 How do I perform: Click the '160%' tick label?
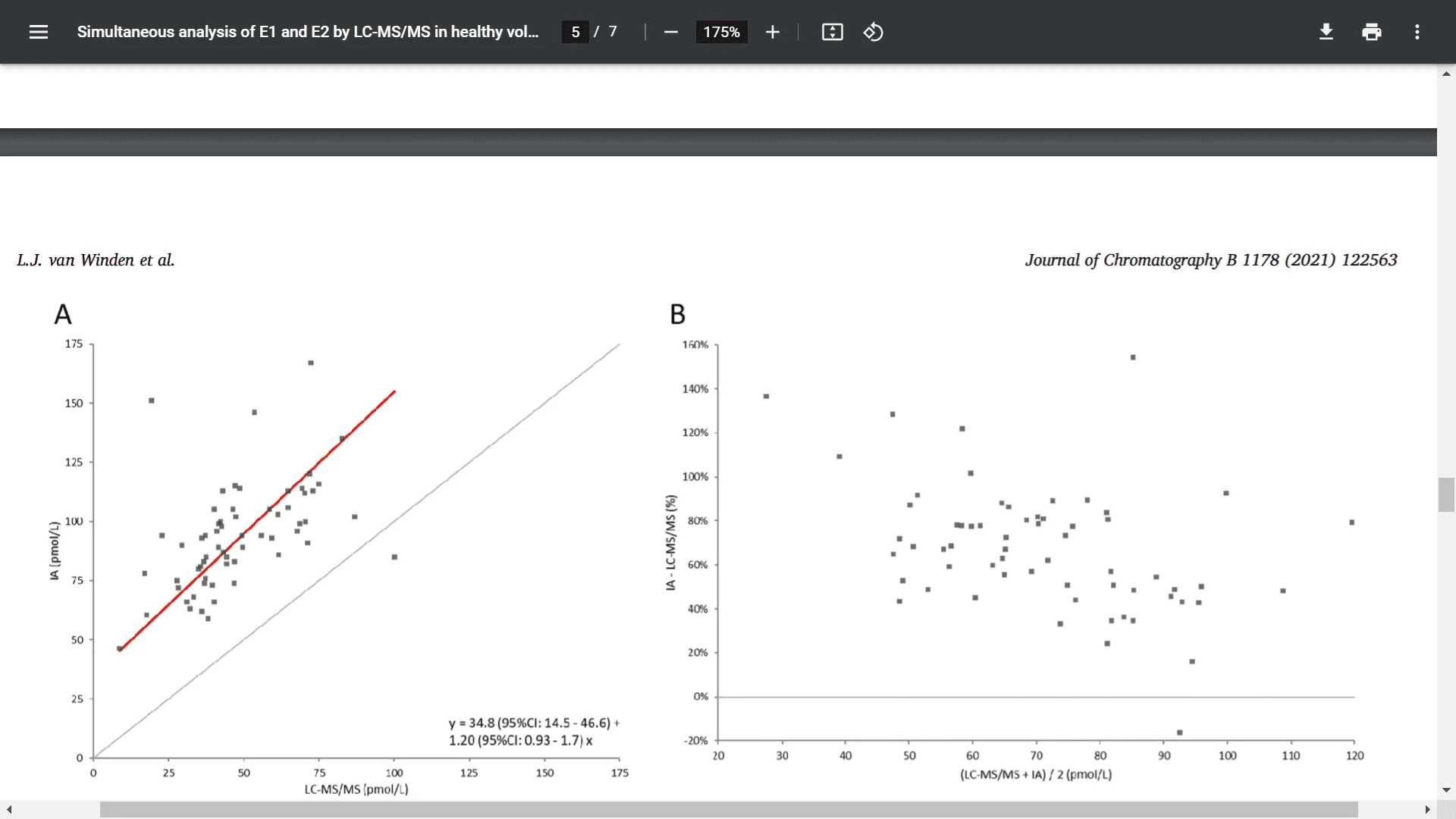click(x=695, y=345)
